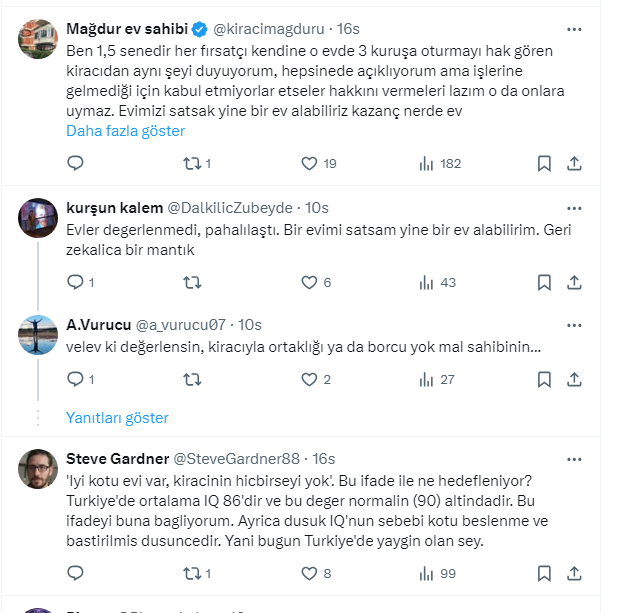This screenshot has height=613, width=624.
Task: Open Steve Gardner's profile picture
Action: click(38, 468)
